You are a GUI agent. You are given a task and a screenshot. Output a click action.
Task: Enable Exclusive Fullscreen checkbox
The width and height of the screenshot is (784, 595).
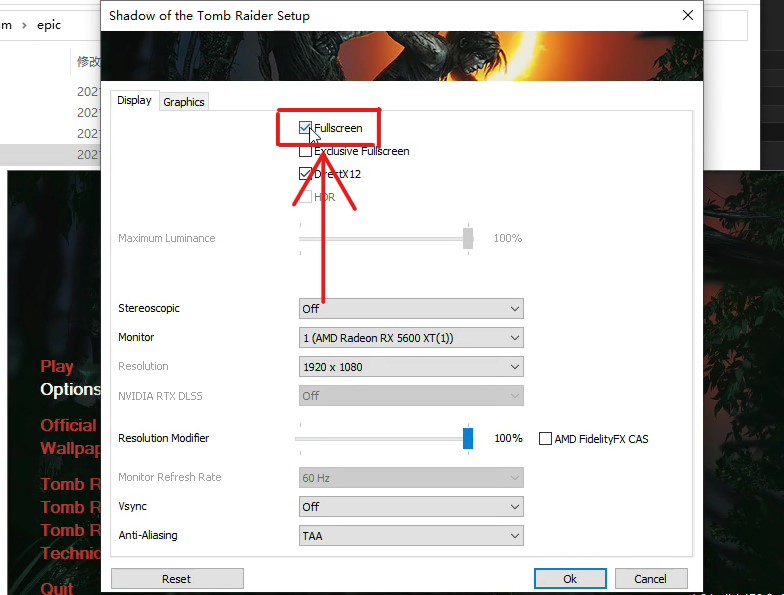coord(306,151)
